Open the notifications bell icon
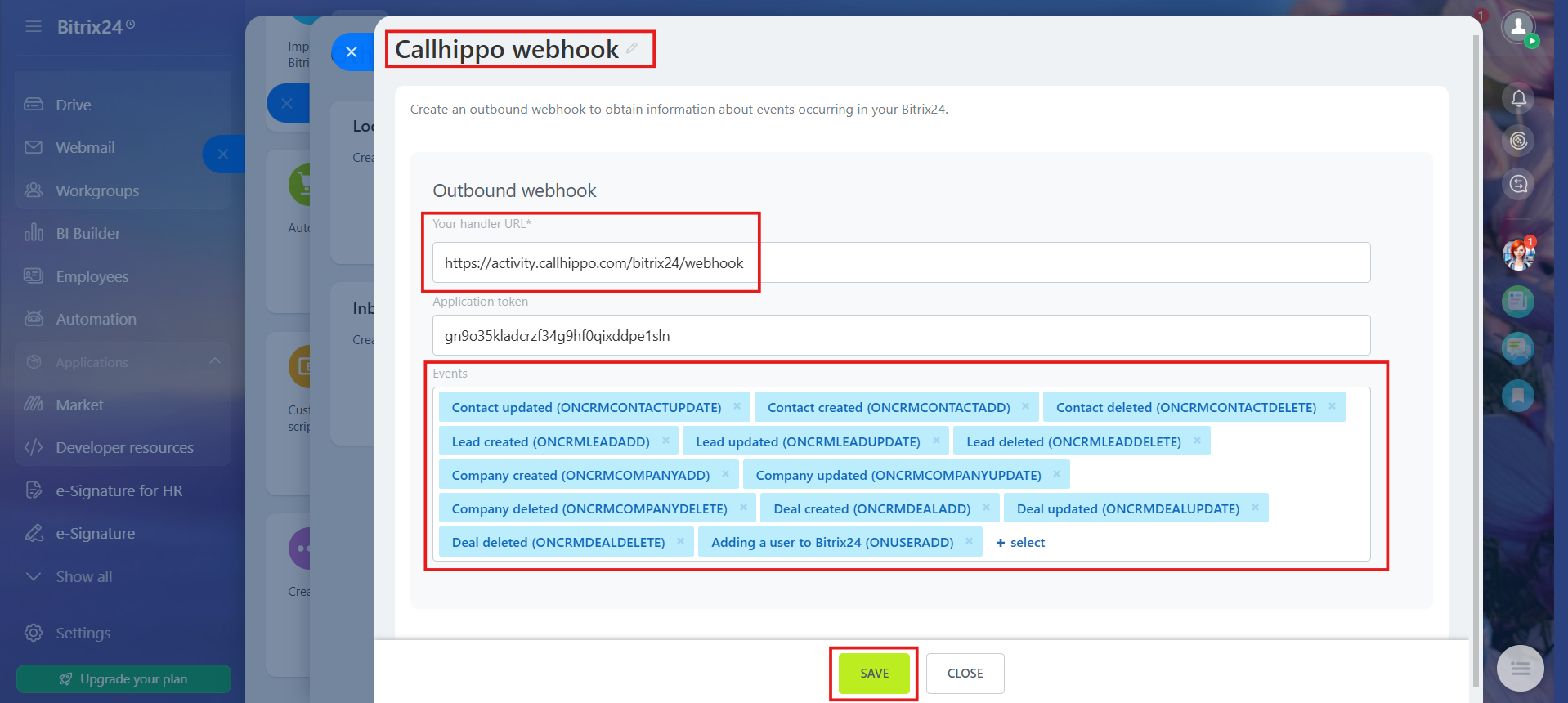 tap(1518, 98)
